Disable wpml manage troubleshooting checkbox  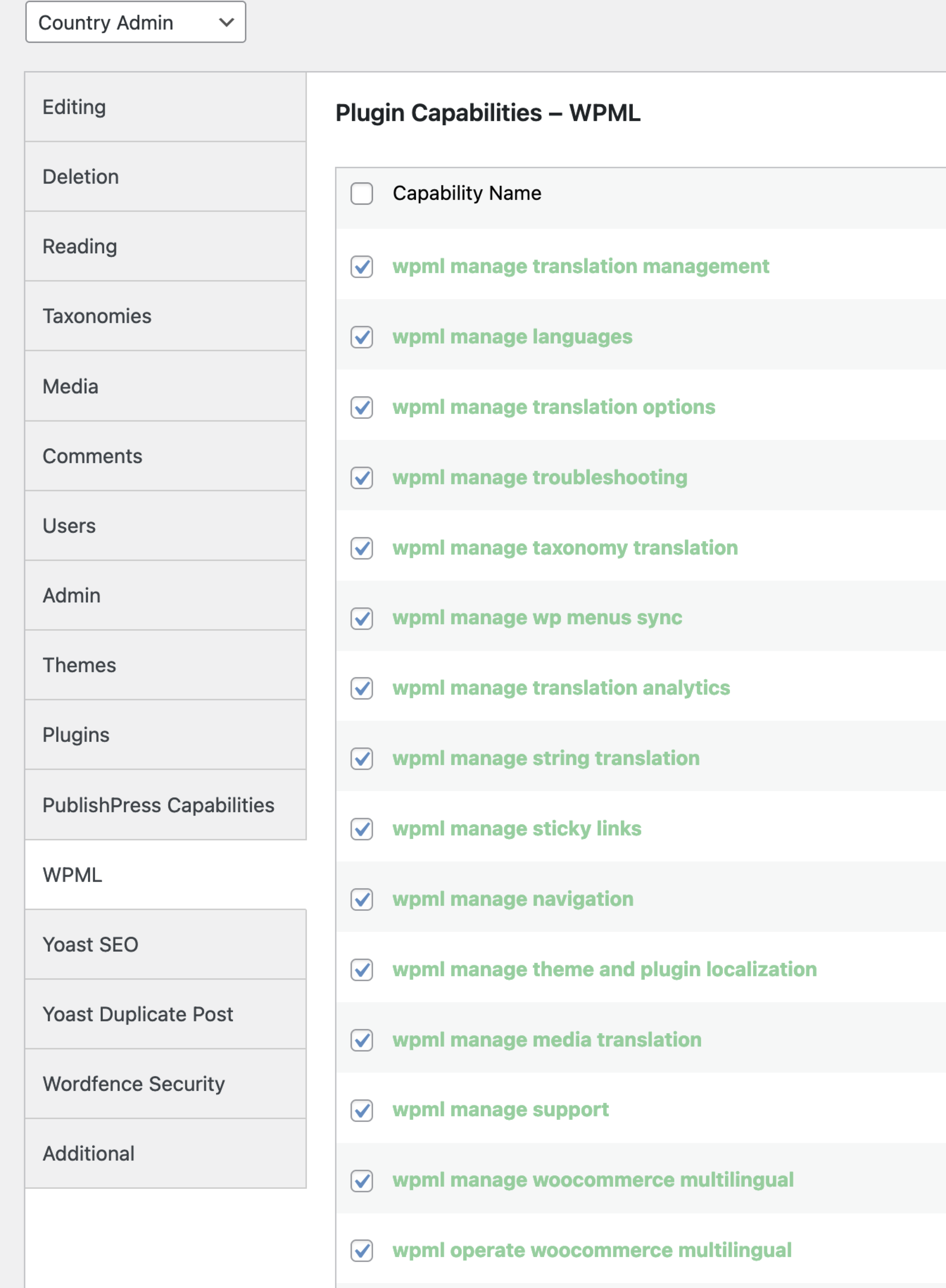coord(362,478)
